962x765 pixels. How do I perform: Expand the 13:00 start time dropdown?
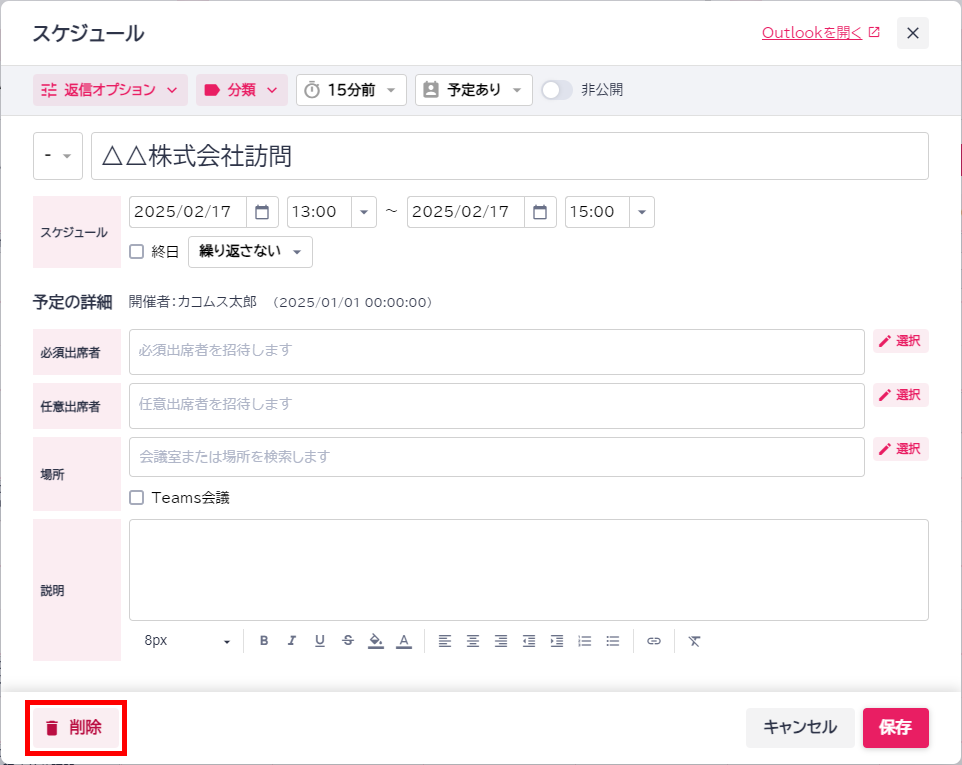pyautogui.click(x=364, y=212)
